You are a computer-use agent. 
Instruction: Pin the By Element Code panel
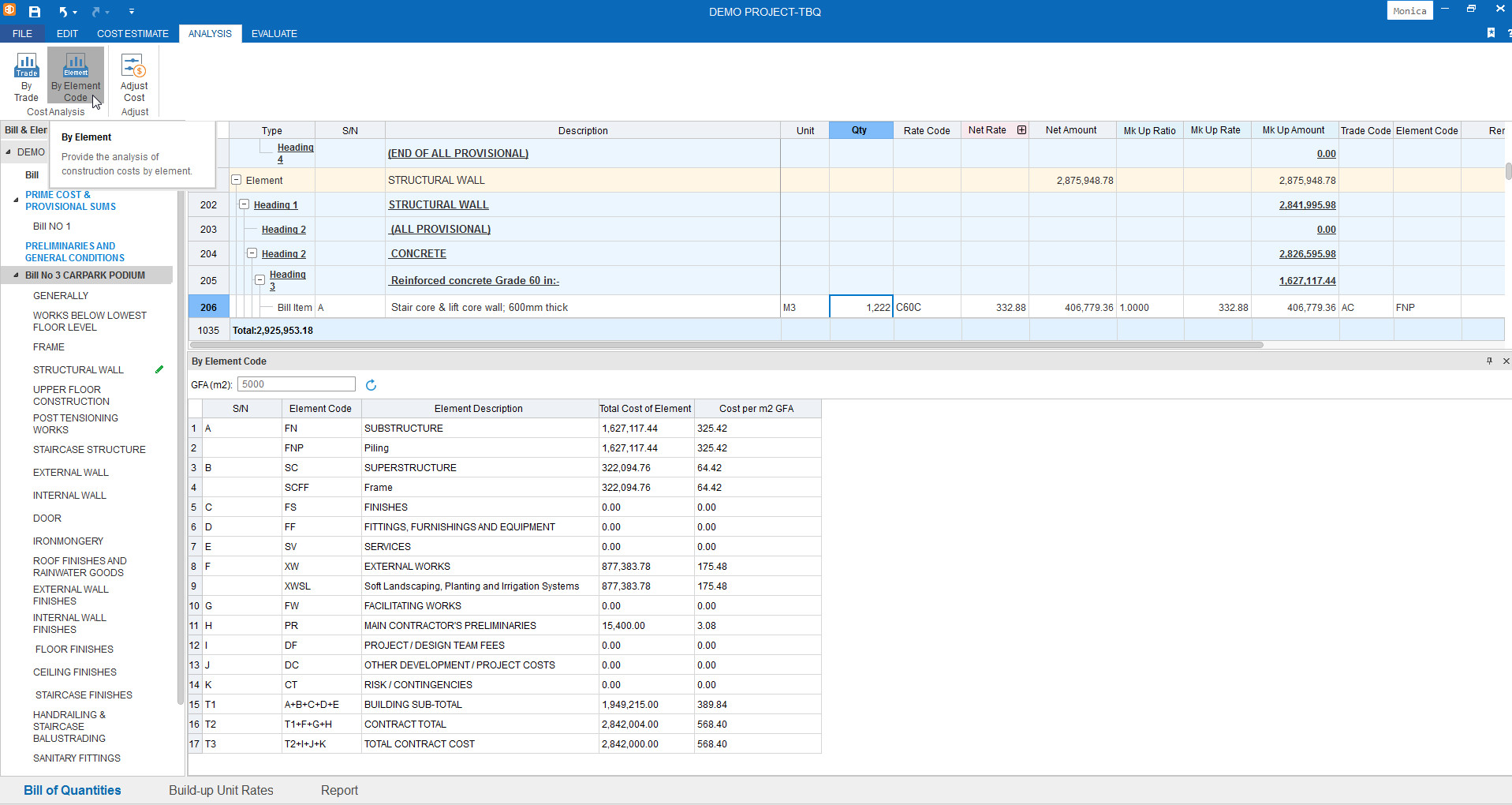[x=1489, y=361]
